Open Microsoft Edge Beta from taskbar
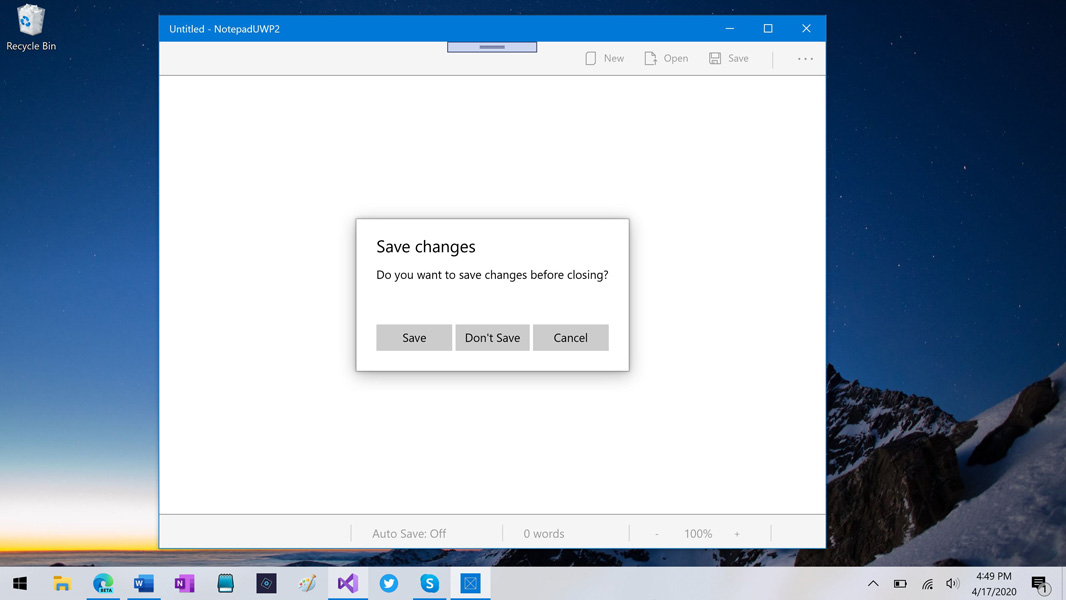 tap(103, 583)
